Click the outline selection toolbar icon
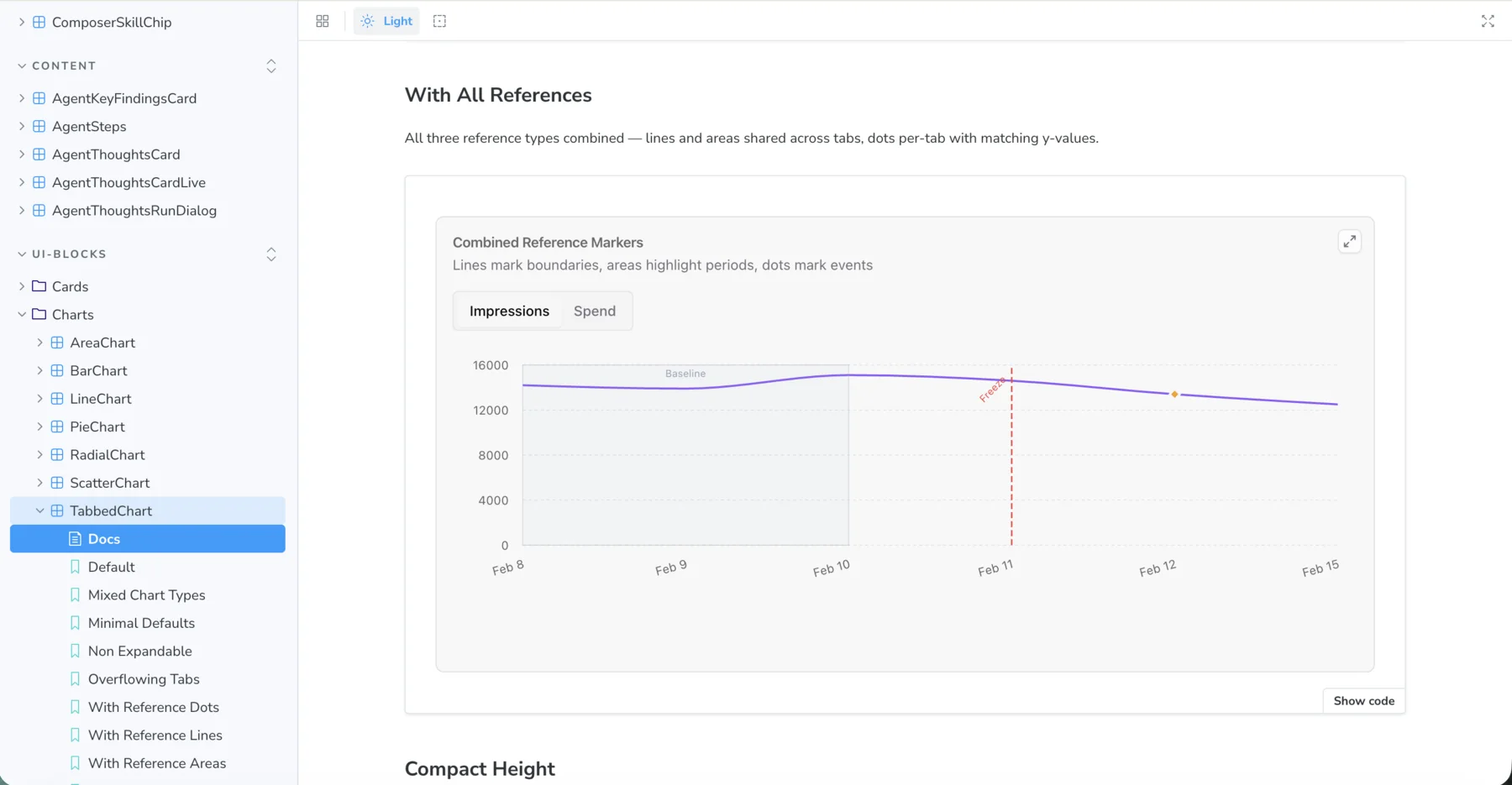 pyautogui.click(x=439, y=21)
